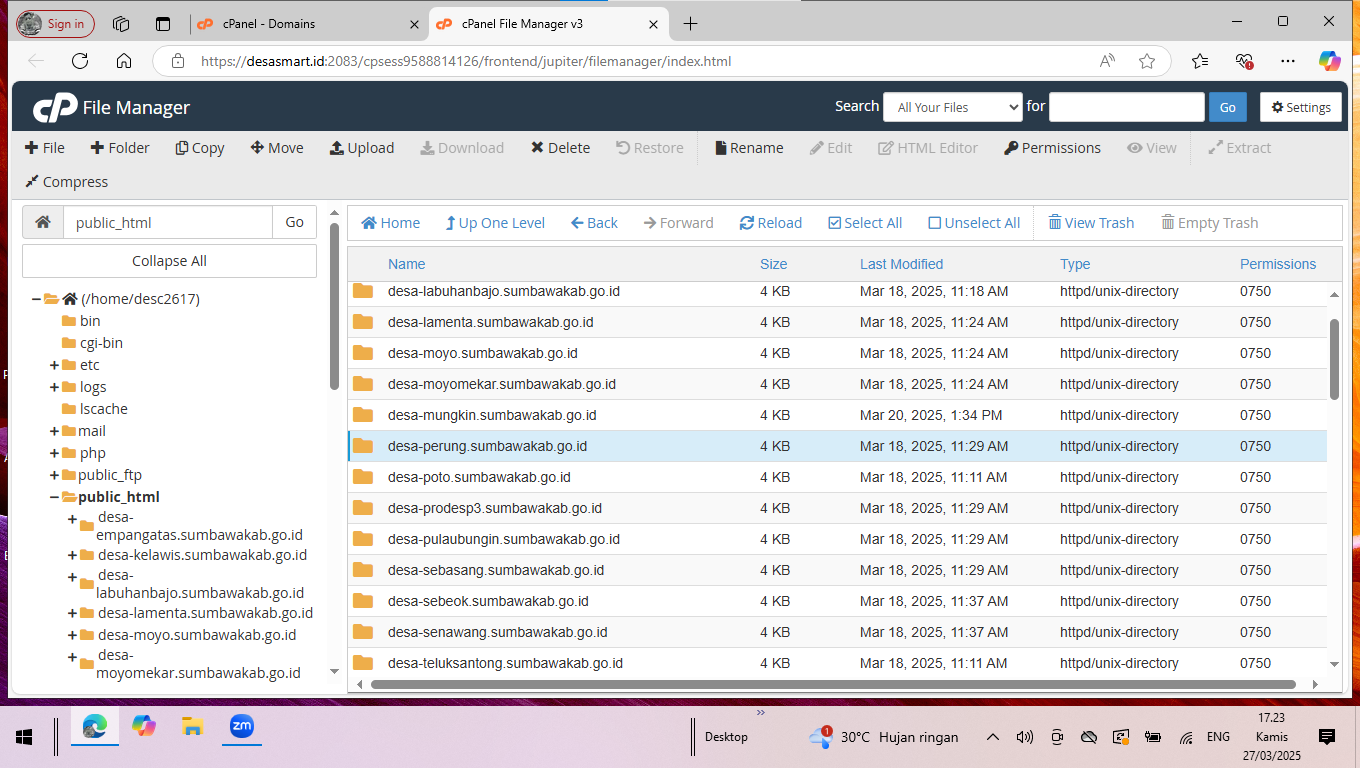Click the home icon beside path field
The height and width of the screenshot is (768, 1360).
pyautogui.click(x=43, y=222)
